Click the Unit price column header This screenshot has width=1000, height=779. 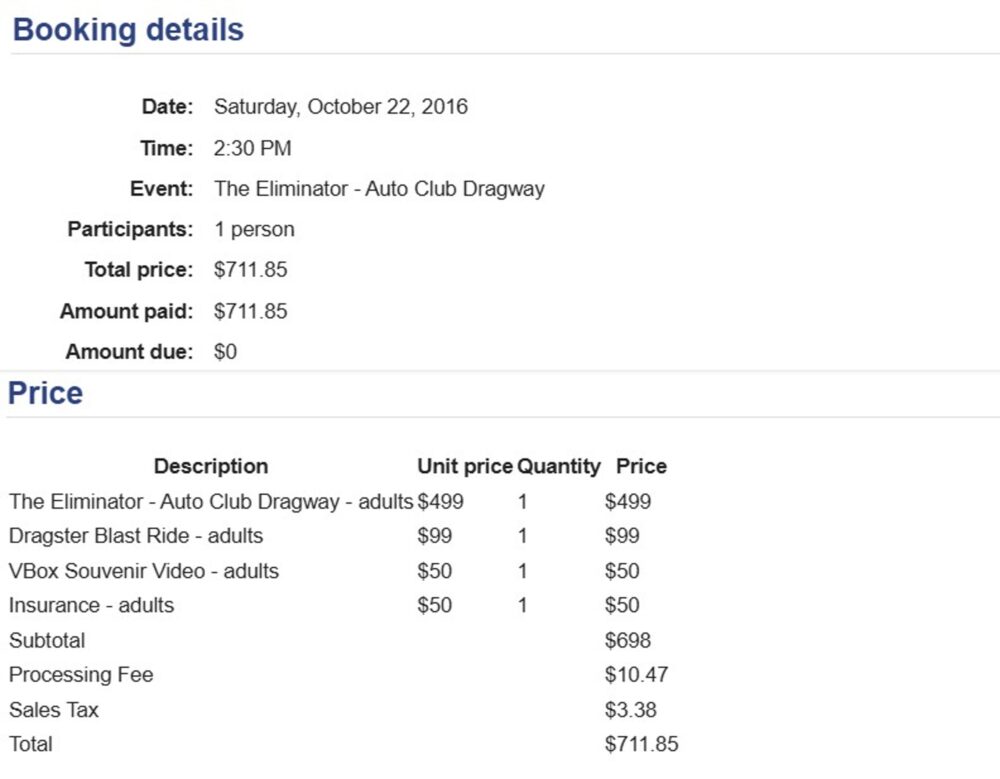coord(464,466)
